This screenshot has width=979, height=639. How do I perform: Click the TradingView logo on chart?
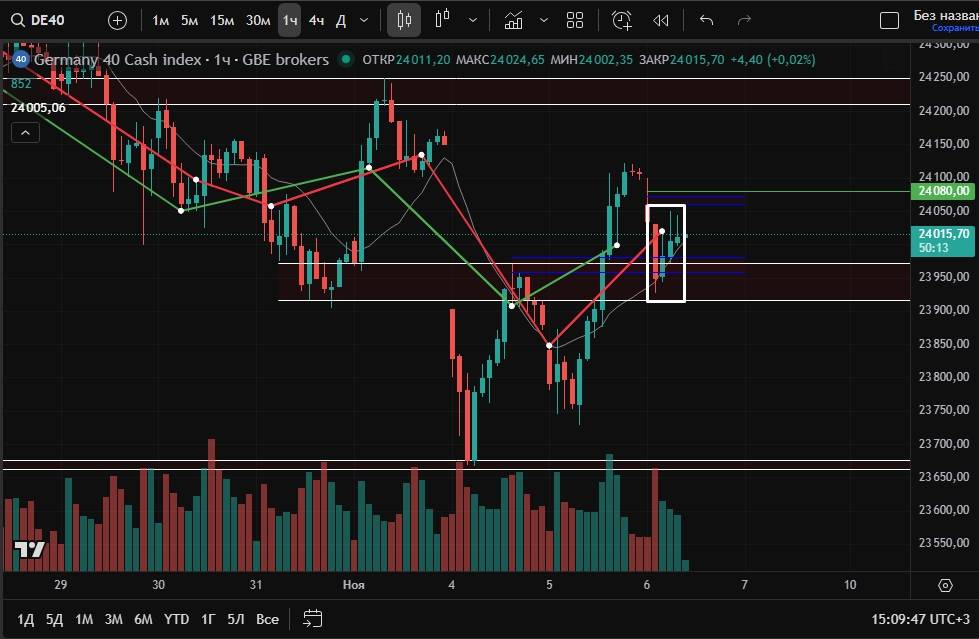click(29, 549)
